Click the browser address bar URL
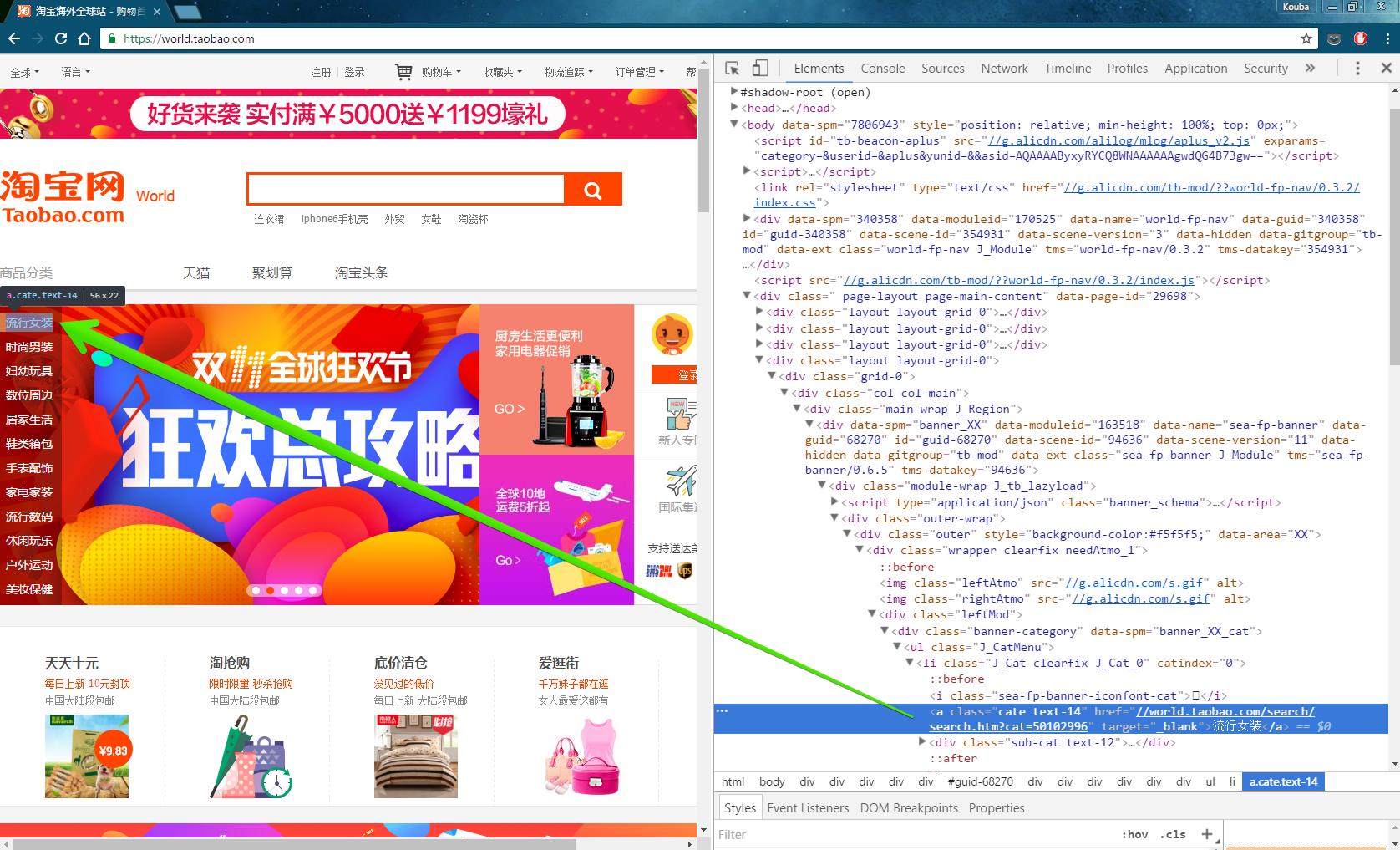Viewport: 1400px width, 850px height. pyautogui.click(x=189, y=38)
